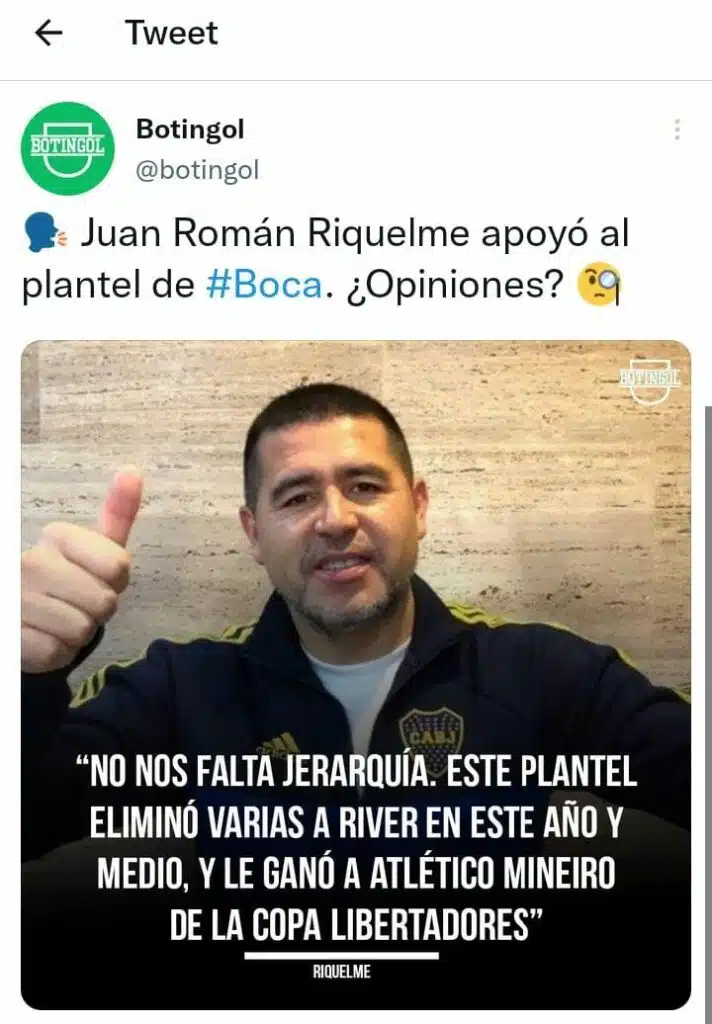Viewport: 712px width, 1024px height.
Task: Click the Tweet header title
Action: pyautogui.click(x=171, y=33)
